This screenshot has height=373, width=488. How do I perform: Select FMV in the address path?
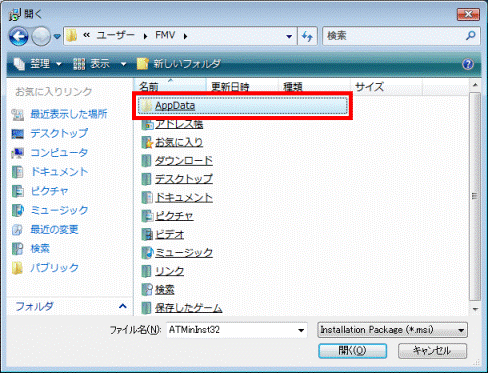point(165,35)
